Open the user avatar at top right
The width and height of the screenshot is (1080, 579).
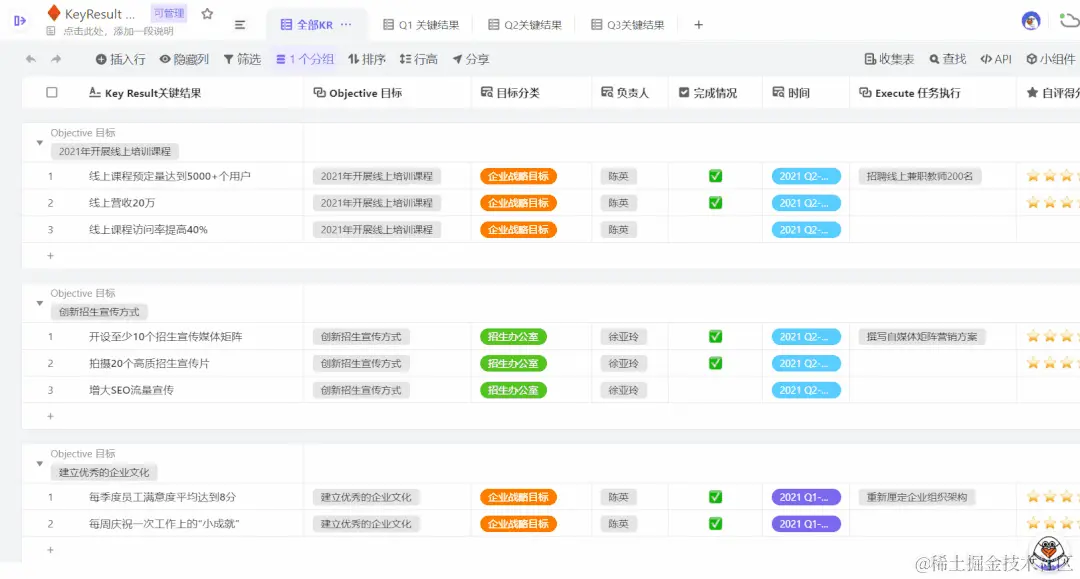click(x=1030, y=21)
